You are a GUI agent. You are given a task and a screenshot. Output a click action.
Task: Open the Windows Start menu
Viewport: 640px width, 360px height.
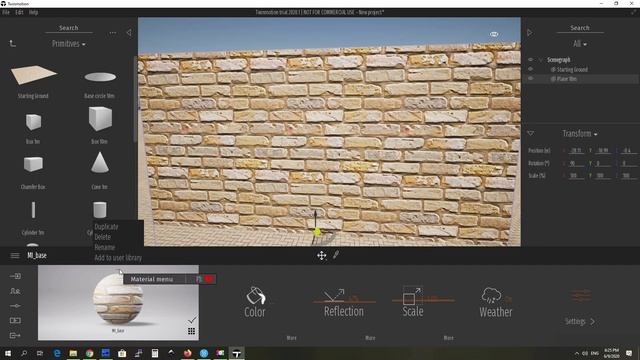point(8,353)
